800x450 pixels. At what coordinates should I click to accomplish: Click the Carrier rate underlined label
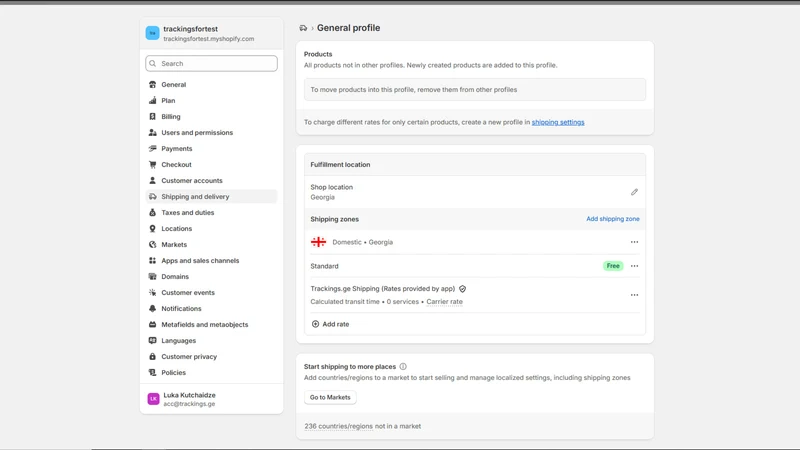(444, 302)
